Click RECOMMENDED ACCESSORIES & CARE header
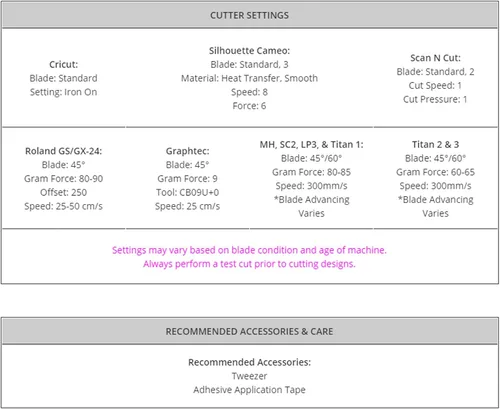500x409 pixels. pyautogui.click(x=250, y=331)
